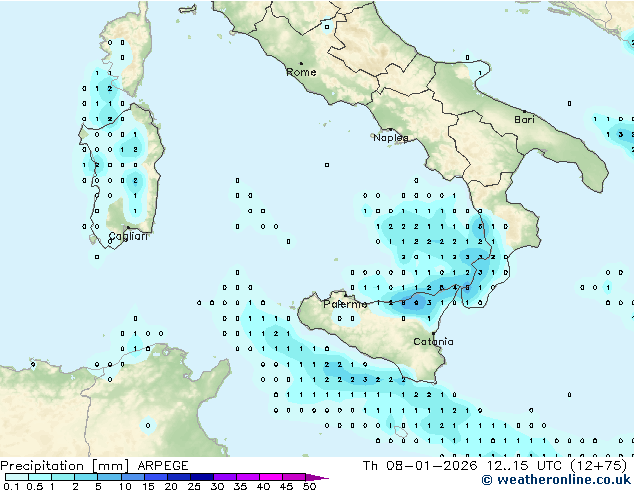
Task: Click the Naples city label
Action: 391,138
